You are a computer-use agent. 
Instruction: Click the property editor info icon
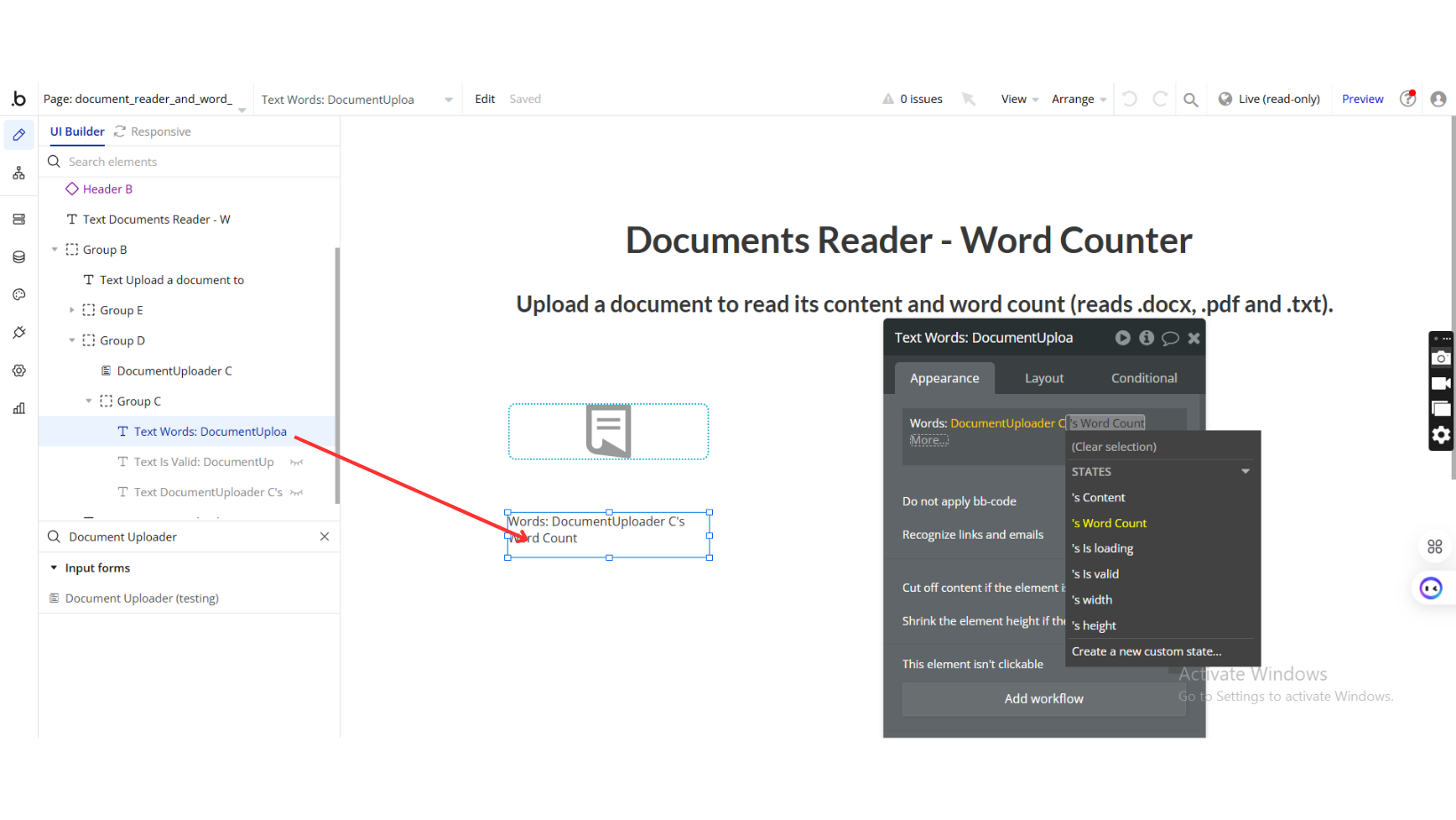click(1146, 338)
